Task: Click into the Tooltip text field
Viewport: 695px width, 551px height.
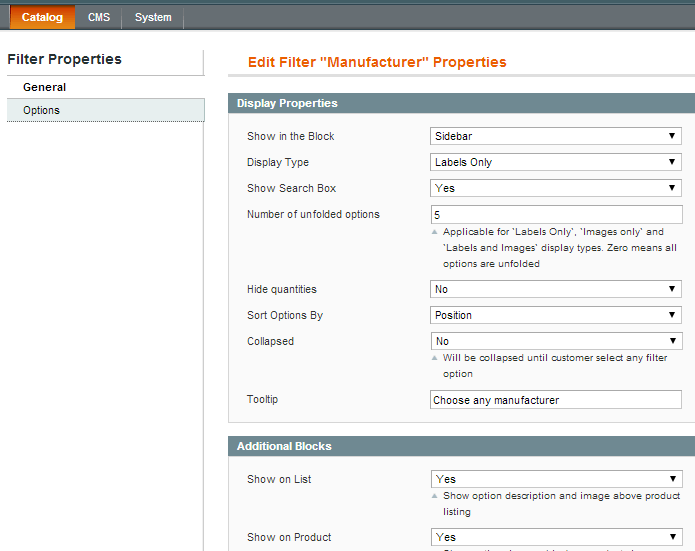Action: [x=555, y=400]
